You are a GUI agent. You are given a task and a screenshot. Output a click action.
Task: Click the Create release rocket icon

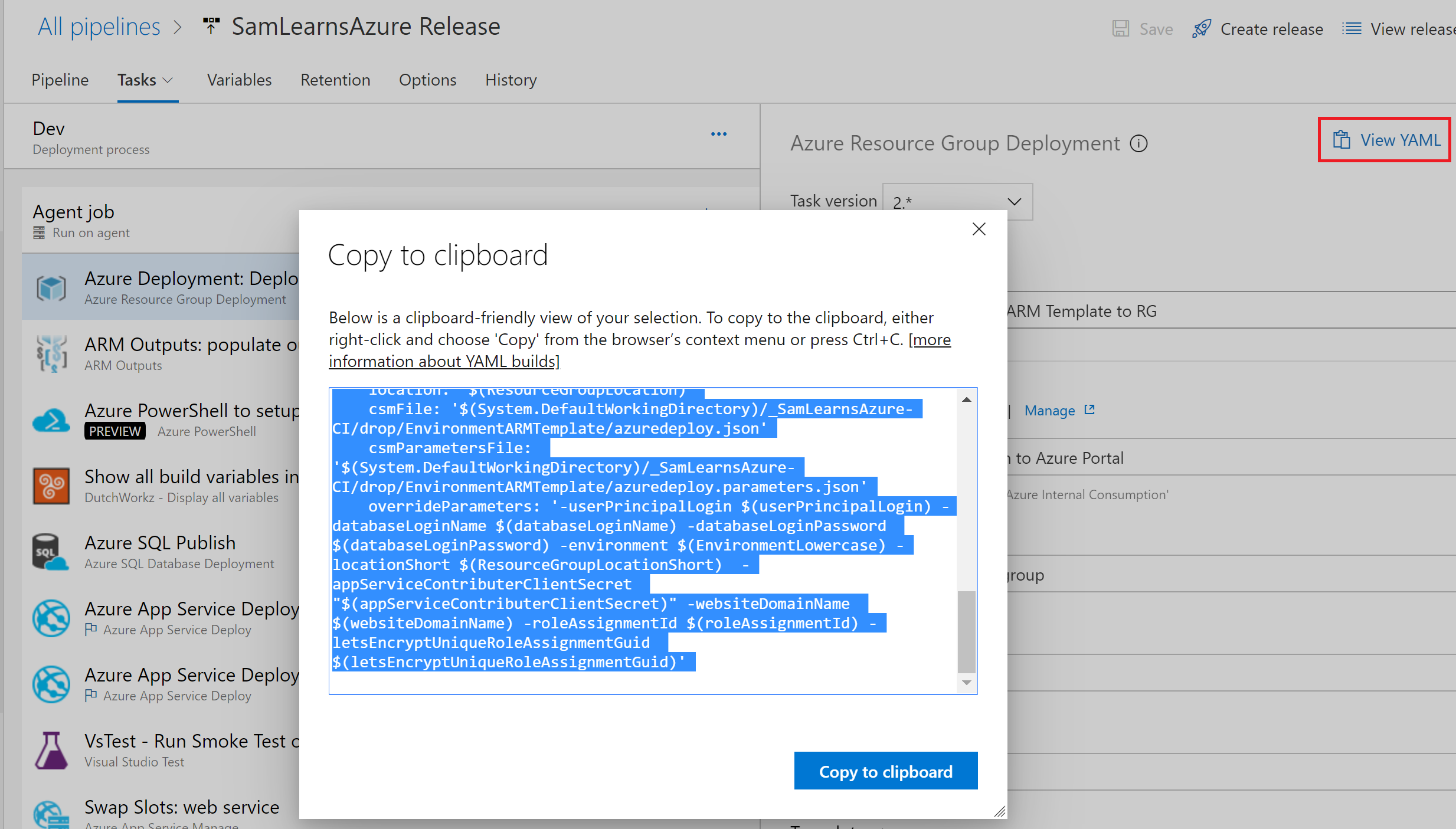pos(1201,28)
